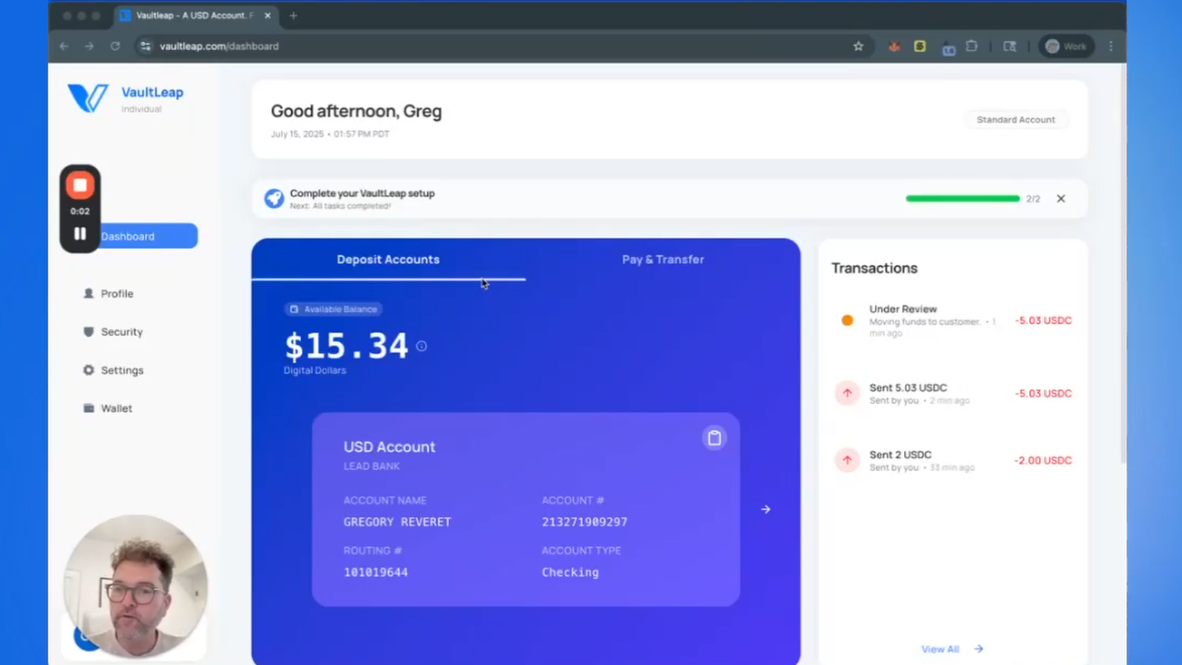Open site information icon in address bar

[x=145, y=46]
